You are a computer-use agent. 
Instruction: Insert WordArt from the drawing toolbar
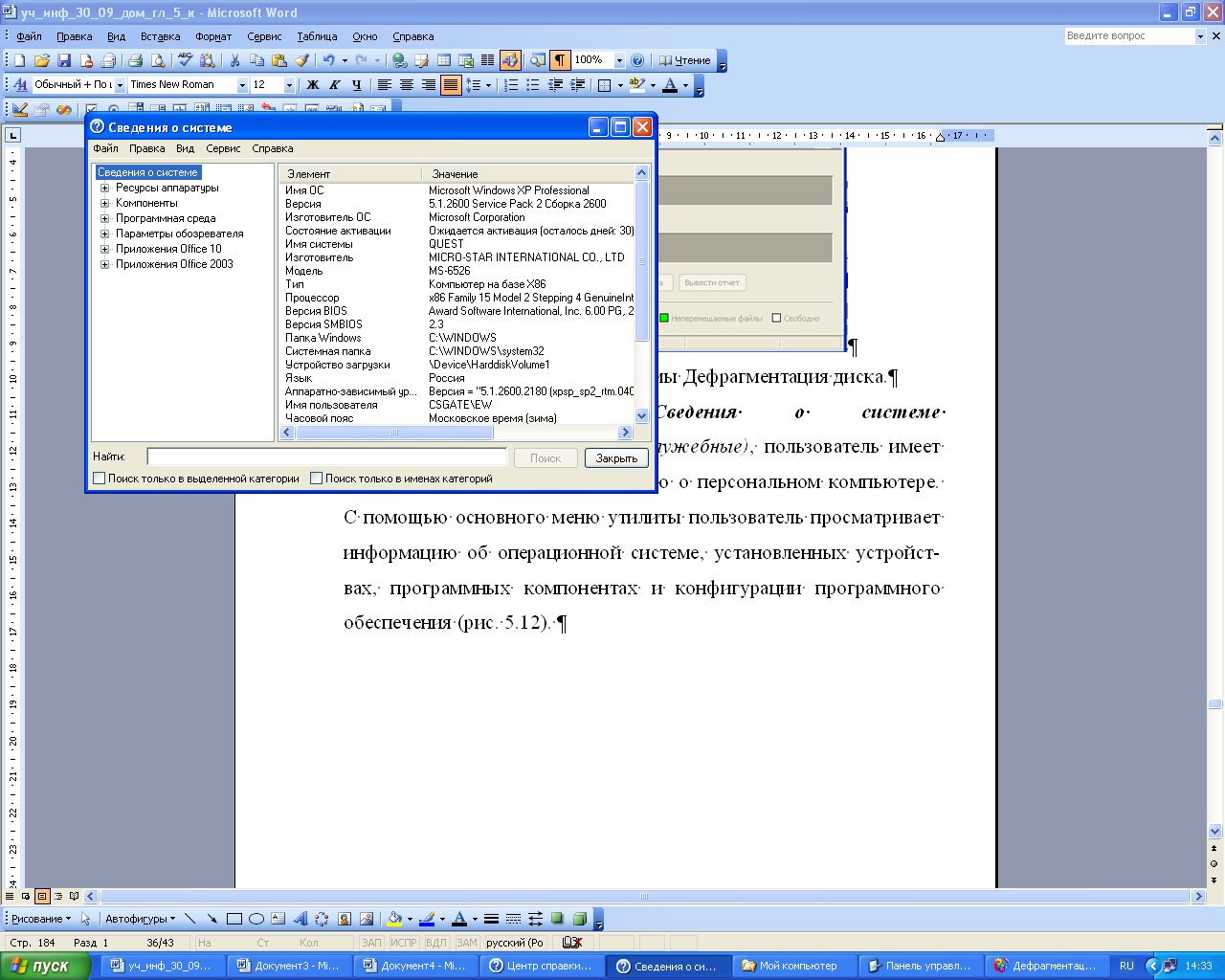click(300, 919)
